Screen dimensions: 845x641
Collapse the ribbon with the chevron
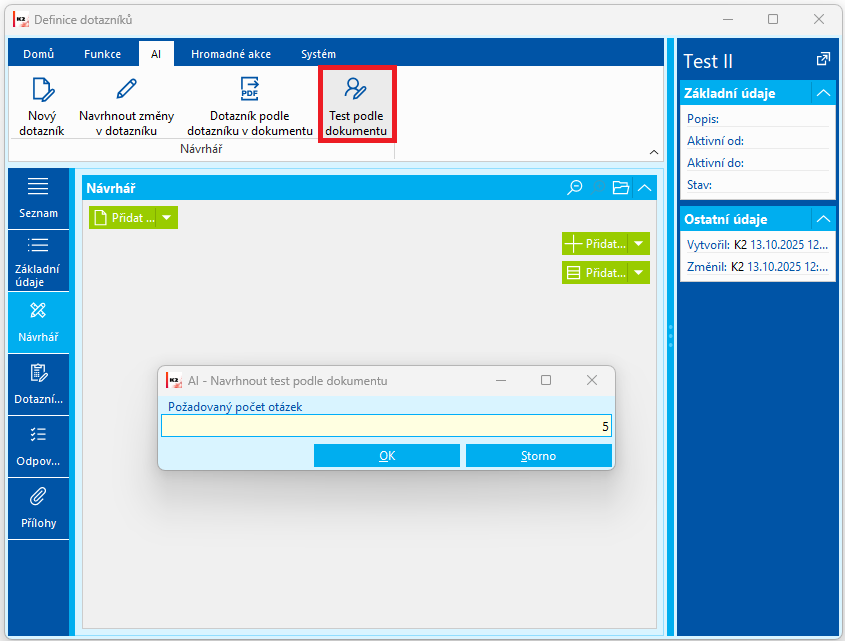(654, 152)
